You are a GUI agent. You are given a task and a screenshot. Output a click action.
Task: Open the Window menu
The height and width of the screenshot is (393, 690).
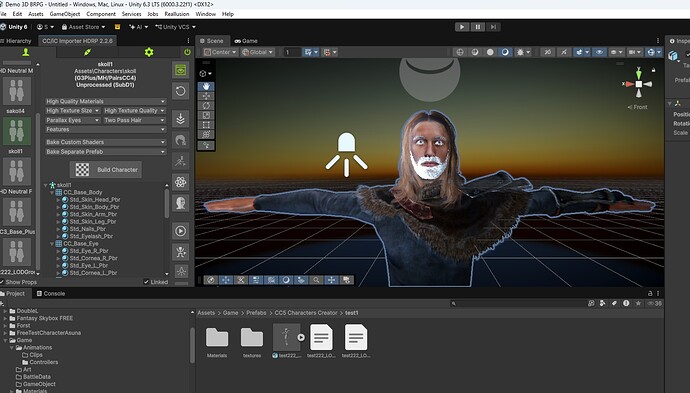click(206, 14)
